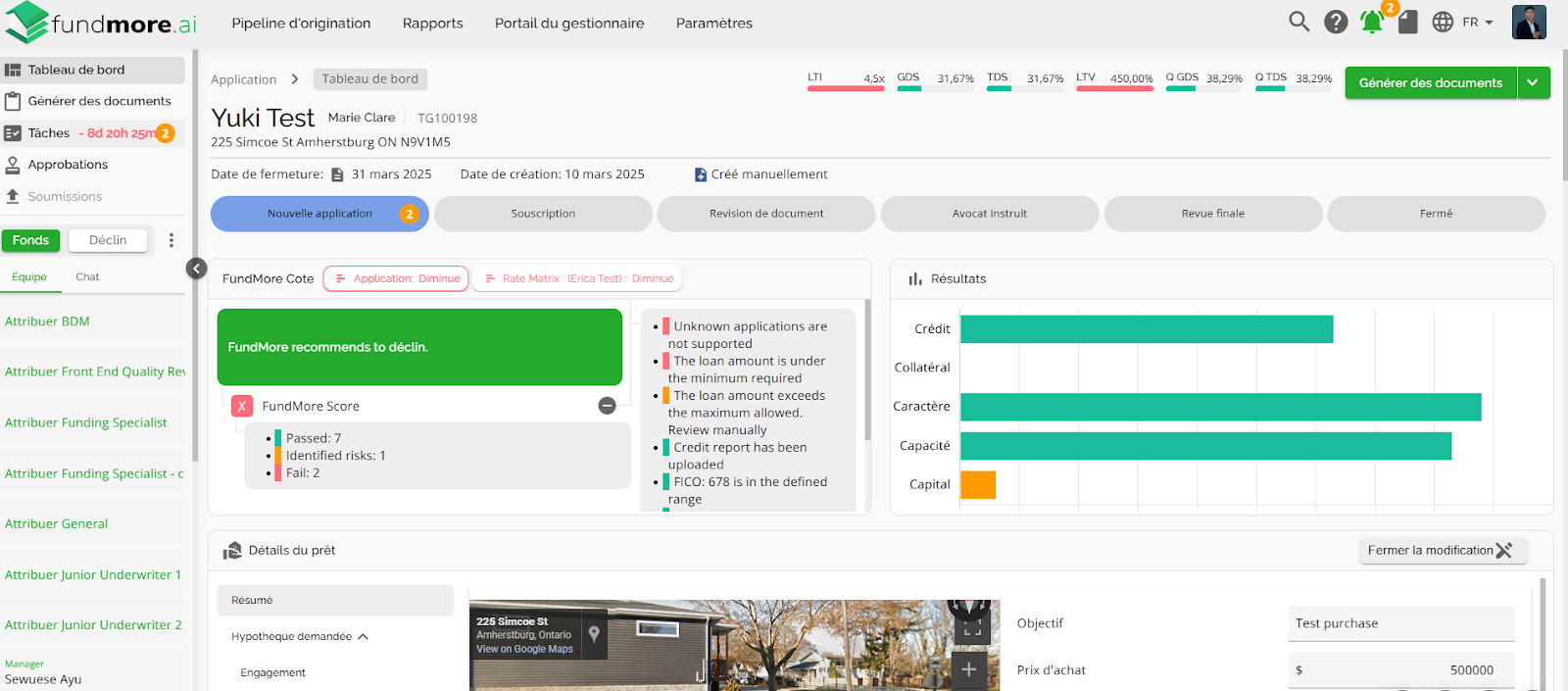The width and height of the screenshot is (1568, 691).
Task: Select the Revision de document stage
Action: tap(766, 214)
